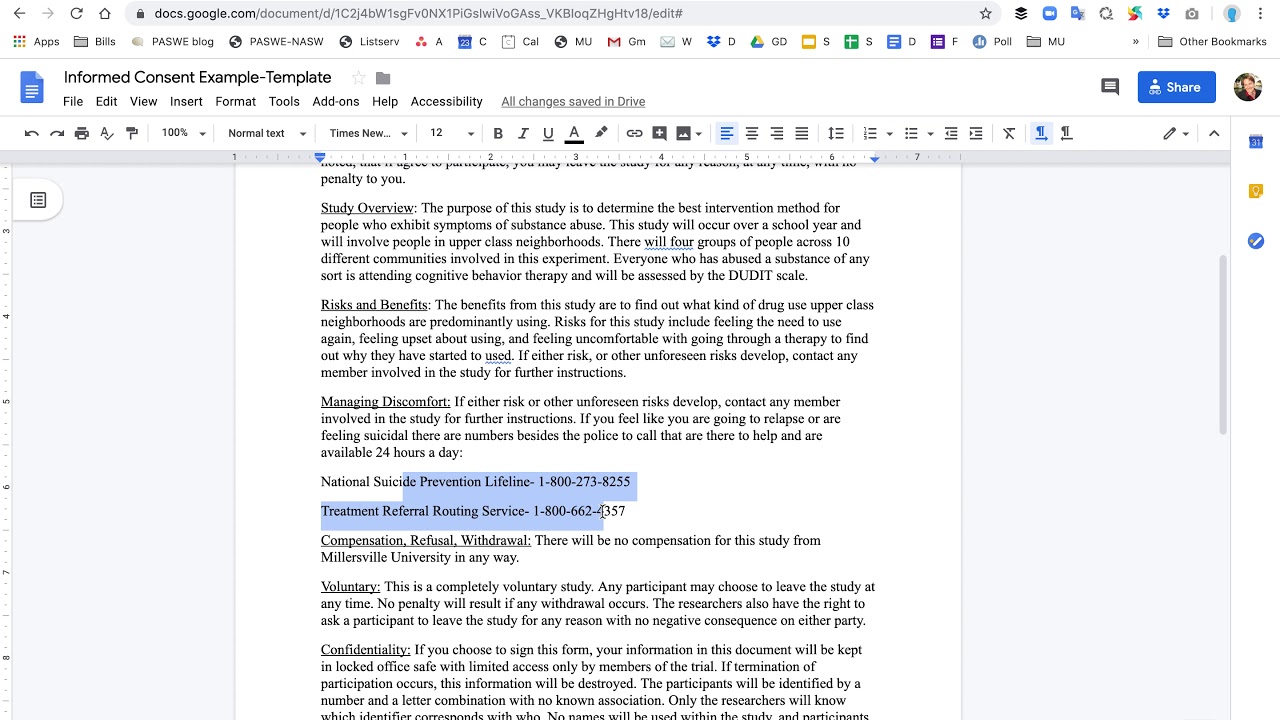This screenshot has height=720, width=1280.
Task: Open the Times New font dropdown
Action: click(x=368, y=133)
